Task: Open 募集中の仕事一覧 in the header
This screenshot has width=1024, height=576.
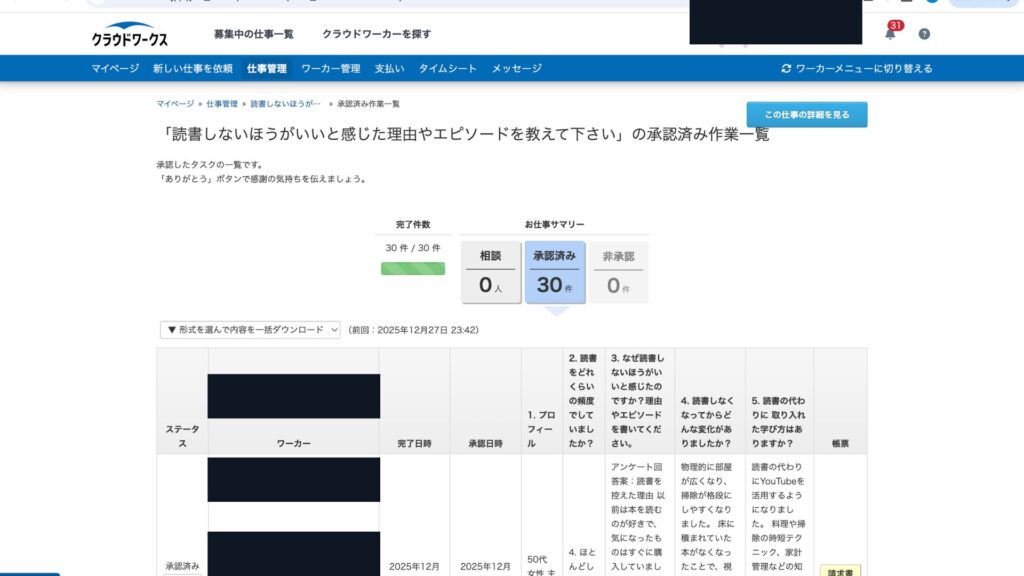Action: click(x=254, y=34)
